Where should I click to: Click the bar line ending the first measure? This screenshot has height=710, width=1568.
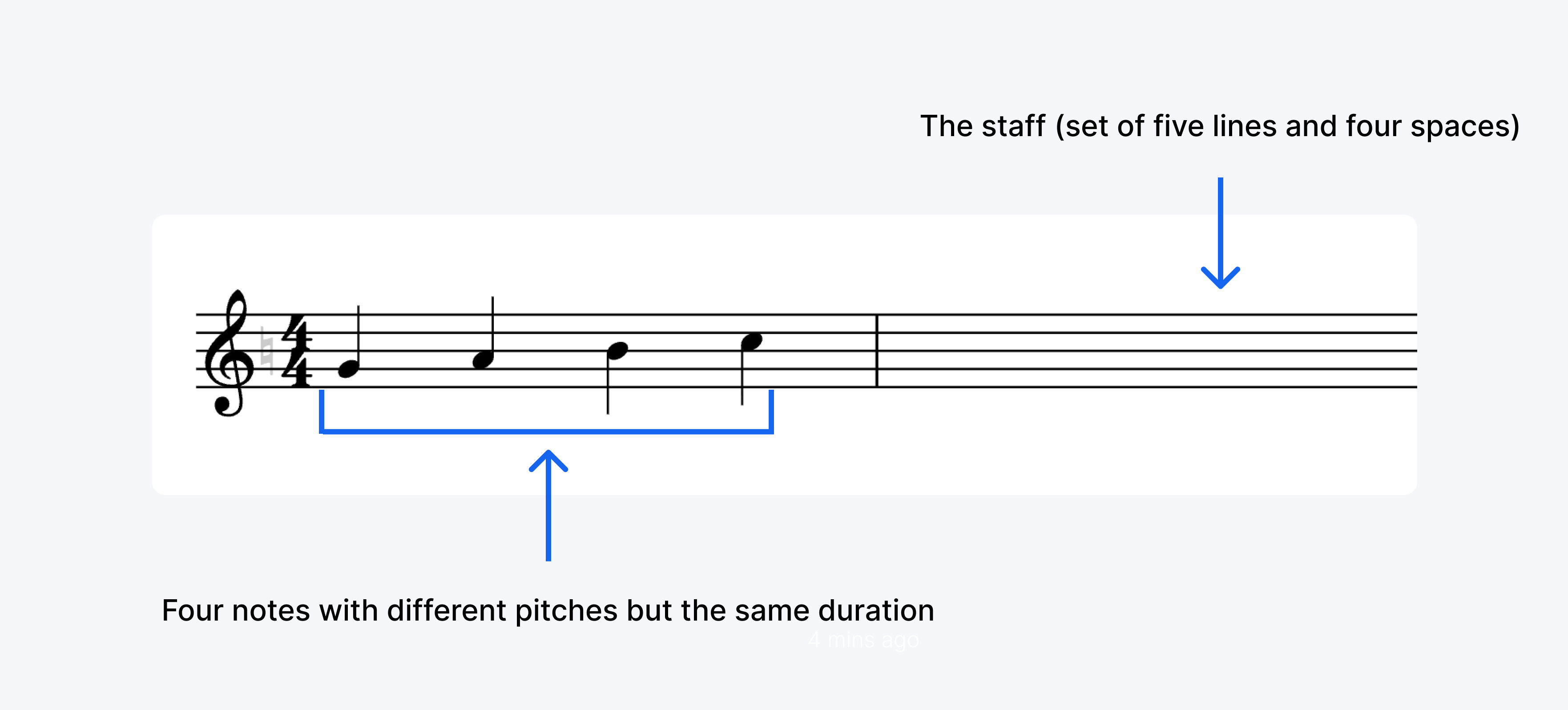877,351
